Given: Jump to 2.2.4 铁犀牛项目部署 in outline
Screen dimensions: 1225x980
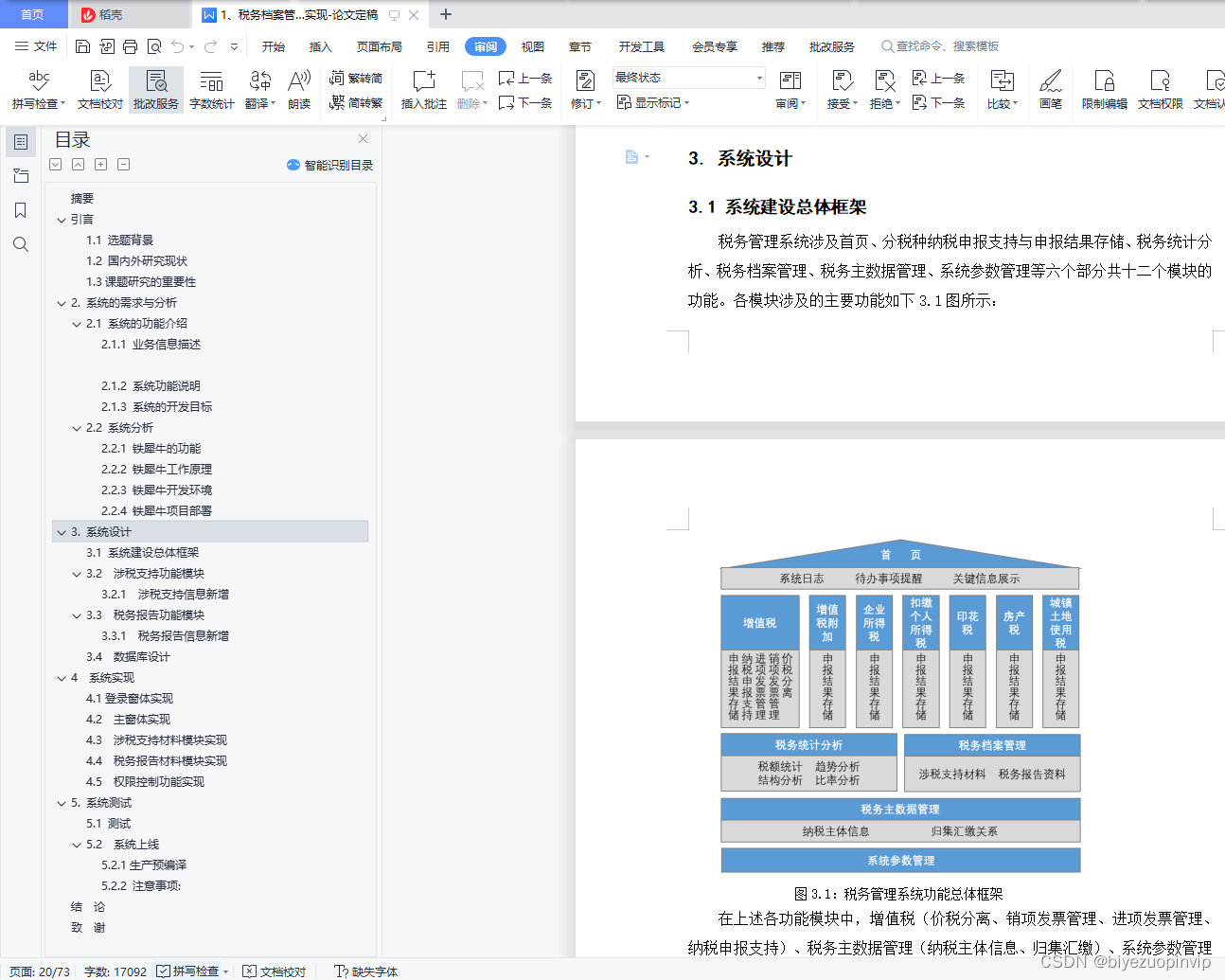Looking at the screenshot, I should pyautogui.click(x=156, y=511).
